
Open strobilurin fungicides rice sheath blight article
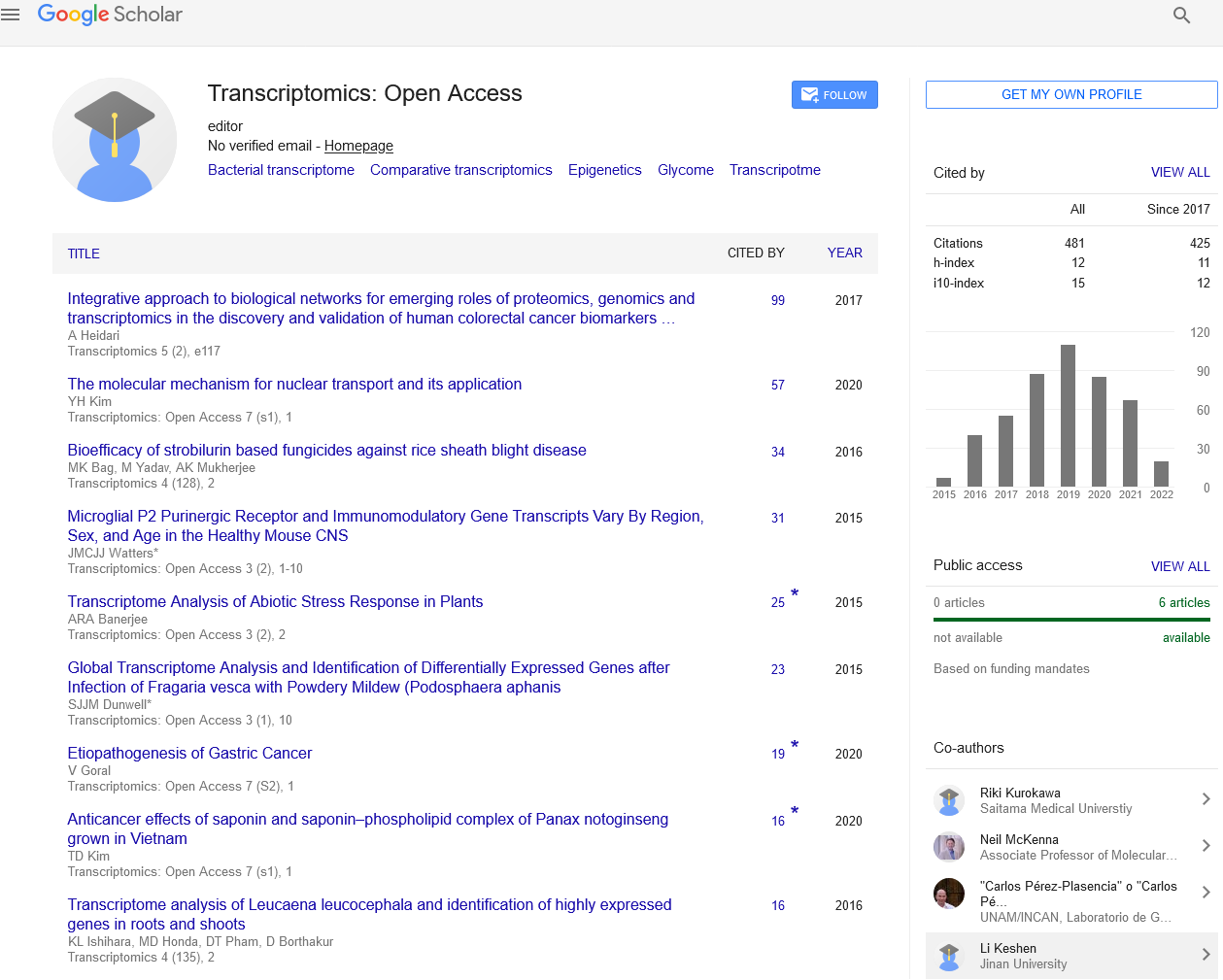click(x=327, y=451)
